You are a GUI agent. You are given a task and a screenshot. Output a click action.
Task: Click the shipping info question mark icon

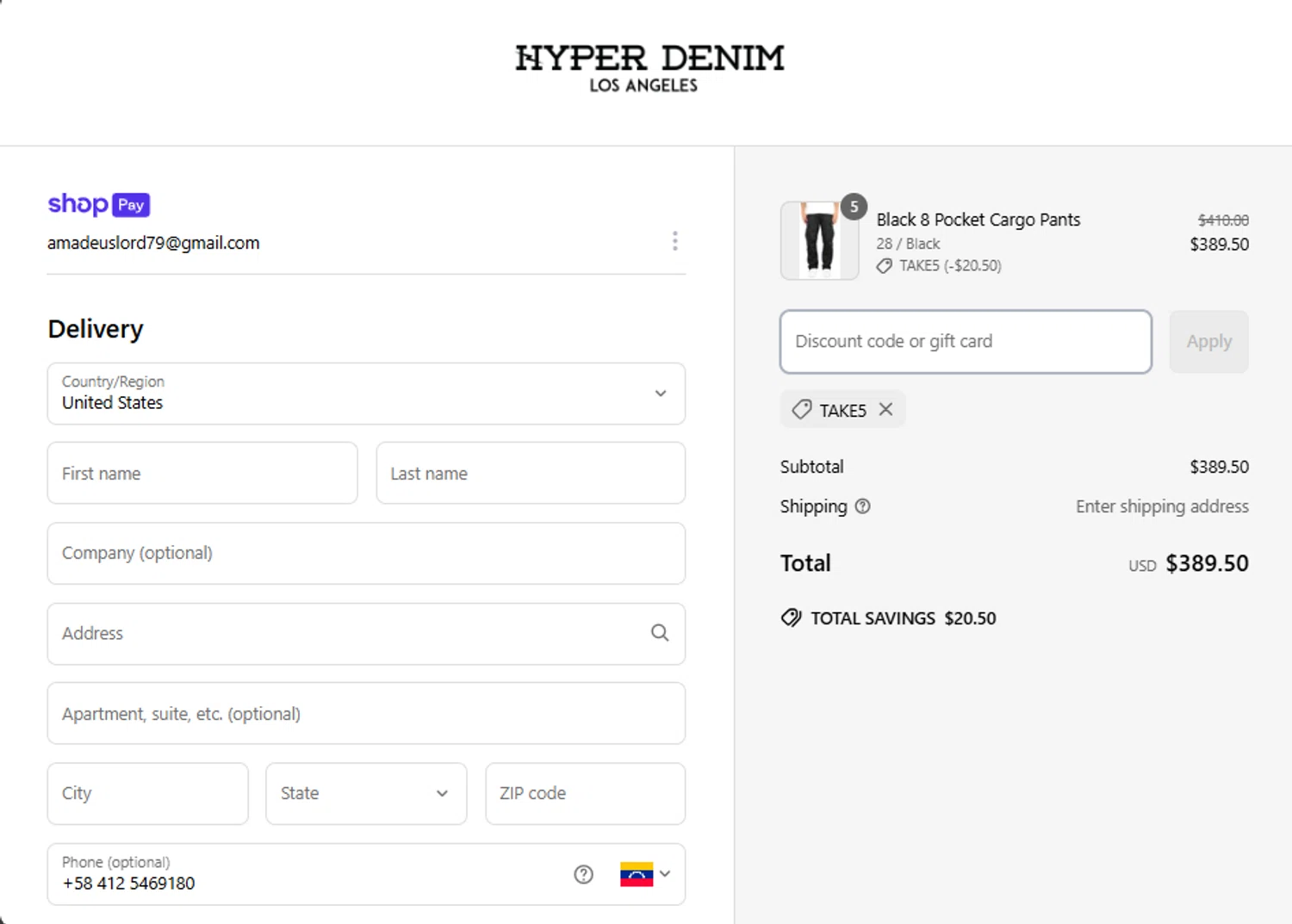tap(862, 506)
